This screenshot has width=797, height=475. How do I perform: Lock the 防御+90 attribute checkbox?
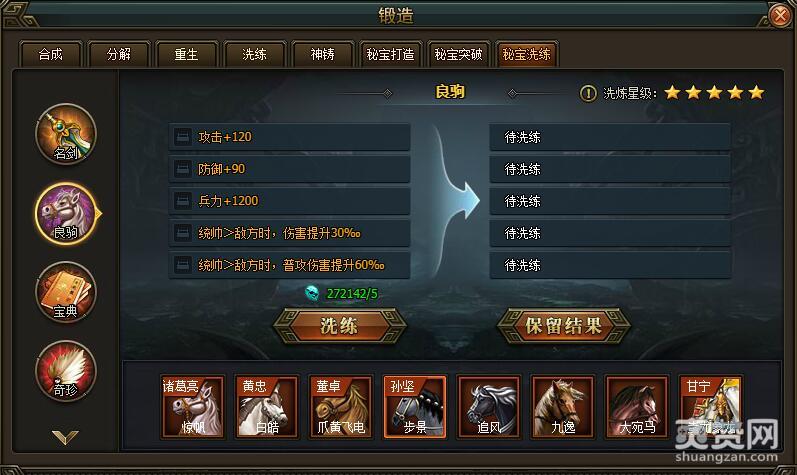tap(182, 169)
